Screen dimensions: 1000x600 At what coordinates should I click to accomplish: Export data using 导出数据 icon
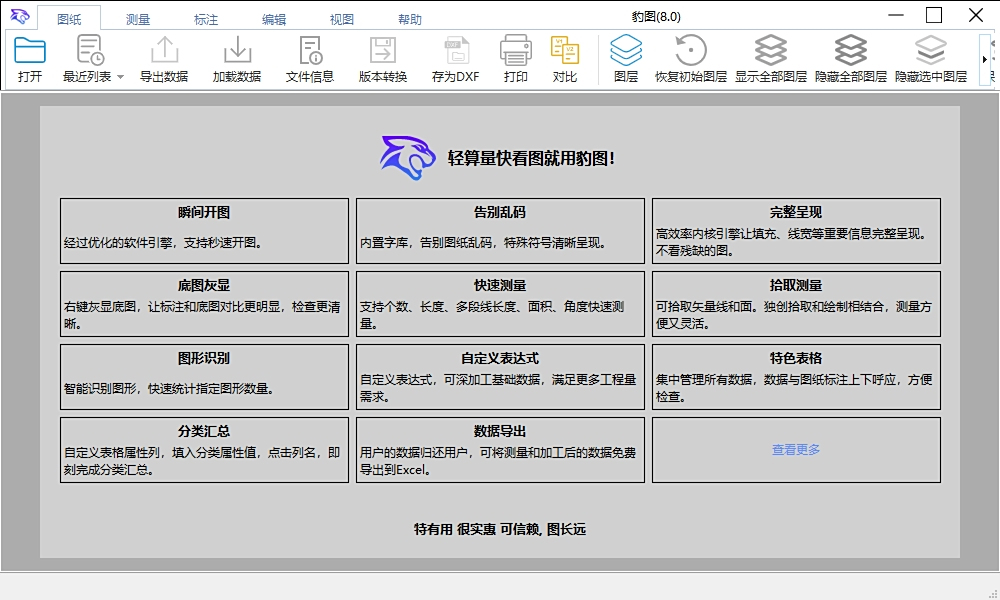click(x=162, y=58)
